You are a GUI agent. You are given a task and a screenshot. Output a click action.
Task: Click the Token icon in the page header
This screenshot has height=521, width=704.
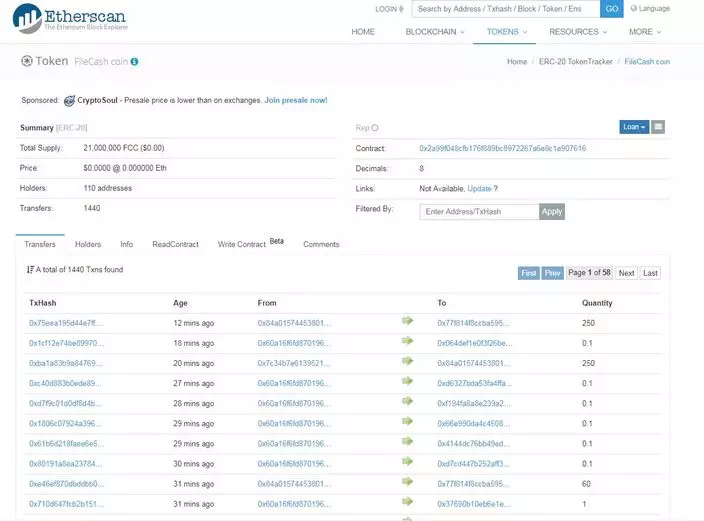(x=27, y=62)
